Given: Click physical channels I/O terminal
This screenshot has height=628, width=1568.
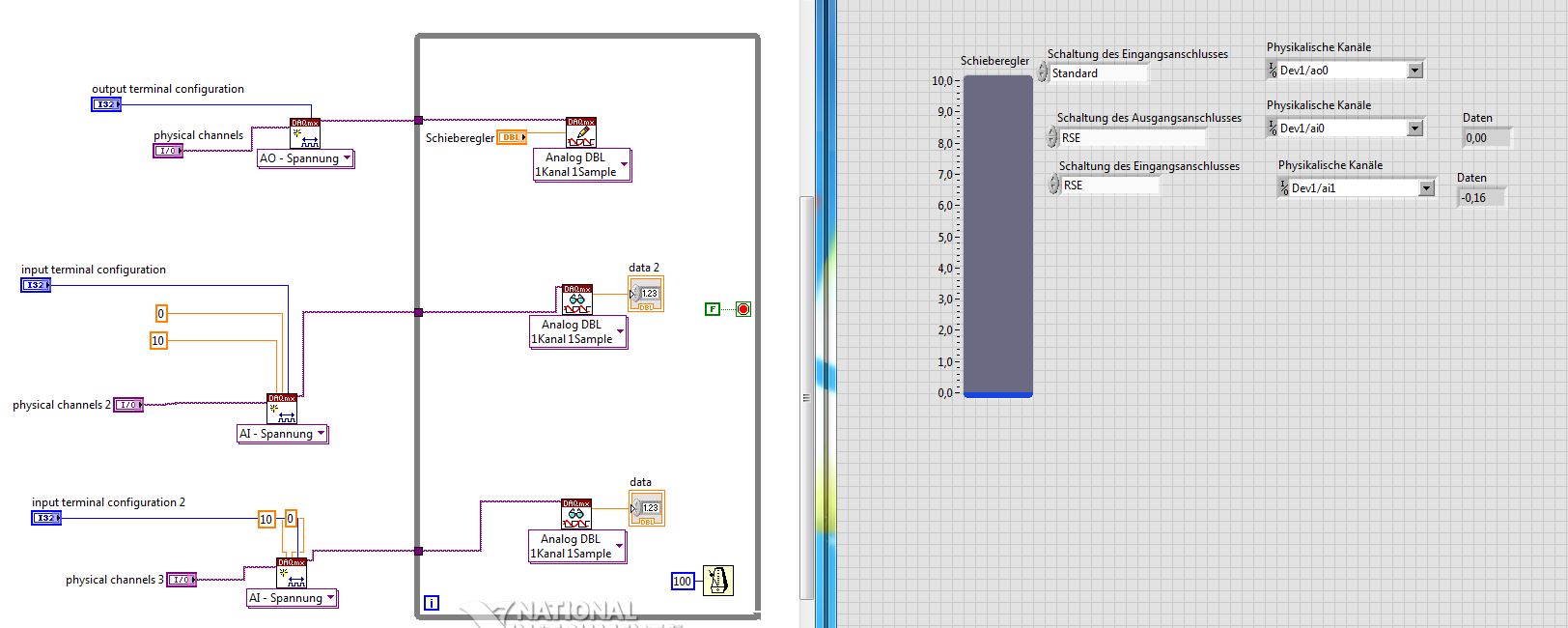Looking at the screenshot, I should click(x=168, y=151).
